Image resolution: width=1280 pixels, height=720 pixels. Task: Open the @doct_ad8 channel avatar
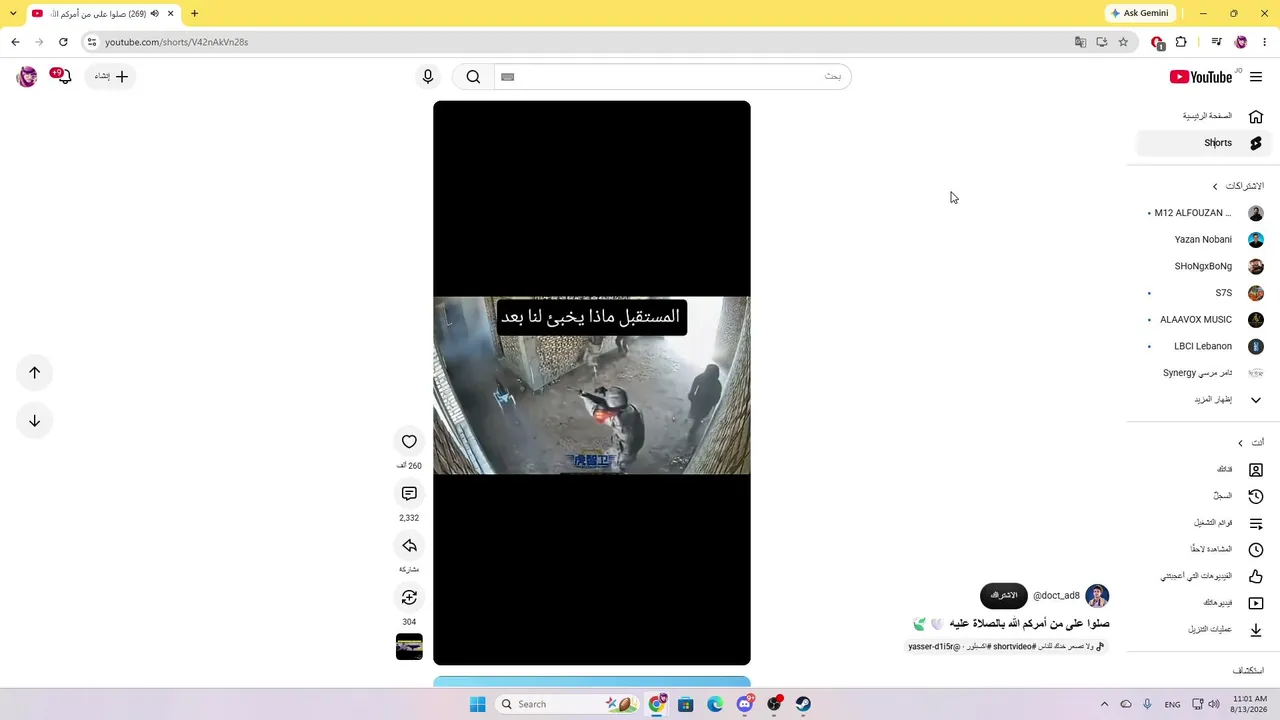(1097, 596)
